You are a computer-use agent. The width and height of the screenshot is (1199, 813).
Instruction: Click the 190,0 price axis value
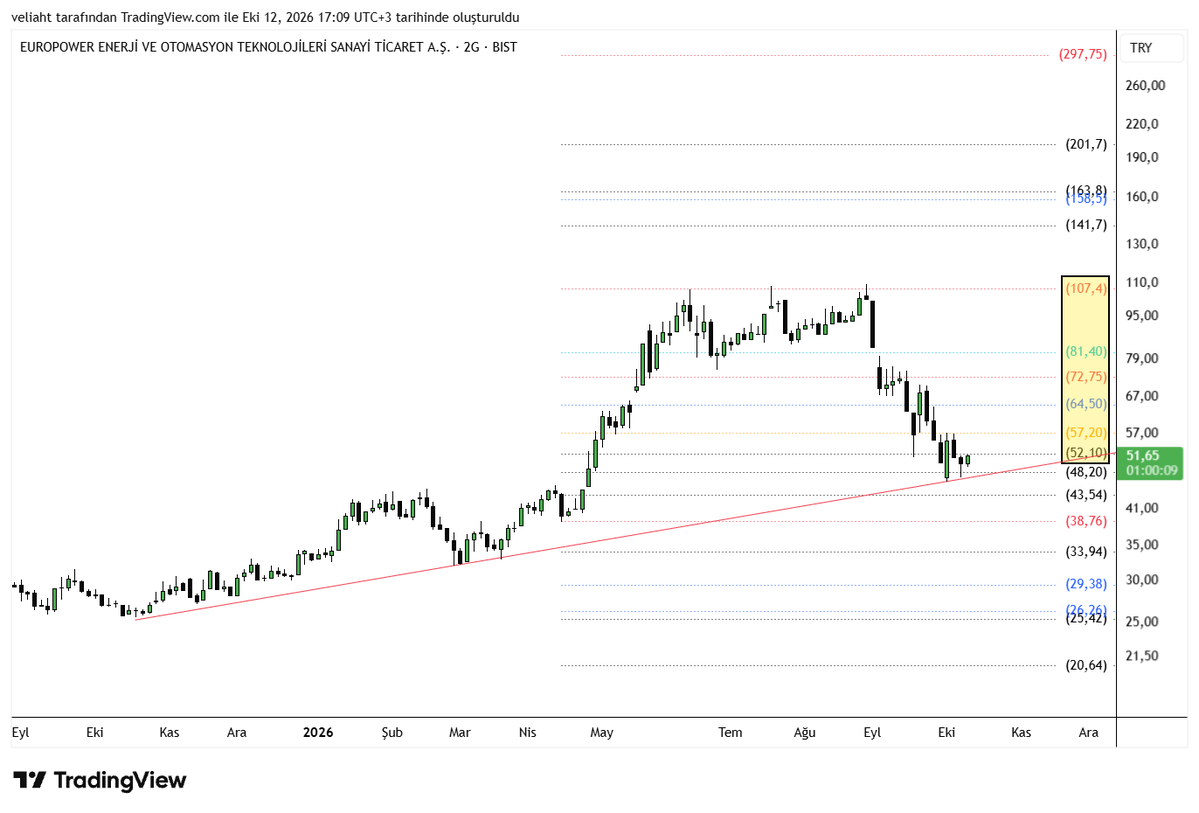point(1142,158)
